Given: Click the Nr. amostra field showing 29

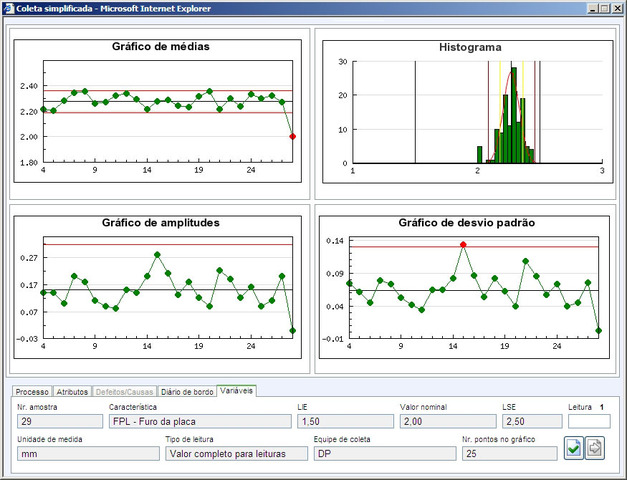Looking at the screenshot, I should [x=60, y=421].
